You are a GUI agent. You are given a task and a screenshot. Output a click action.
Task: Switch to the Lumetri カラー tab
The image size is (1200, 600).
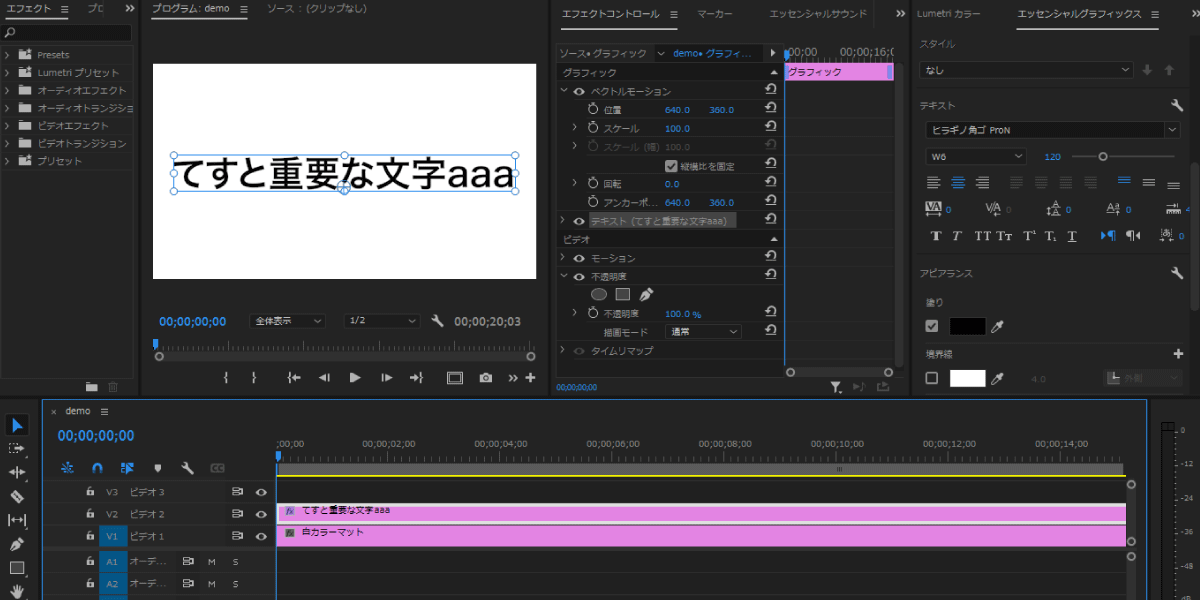pyautogui.click(x=948, y=14)
